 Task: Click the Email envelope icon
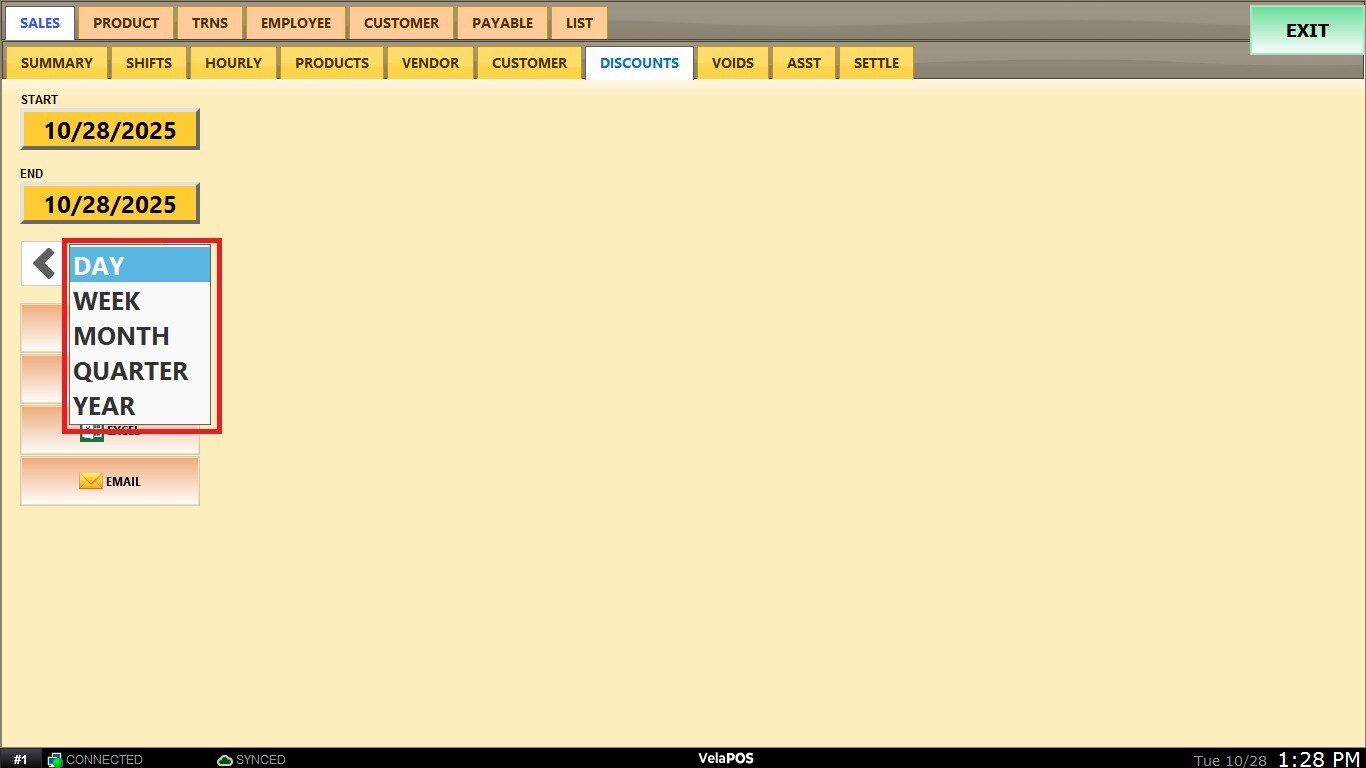pyautogui.click(x=91, y=481)
